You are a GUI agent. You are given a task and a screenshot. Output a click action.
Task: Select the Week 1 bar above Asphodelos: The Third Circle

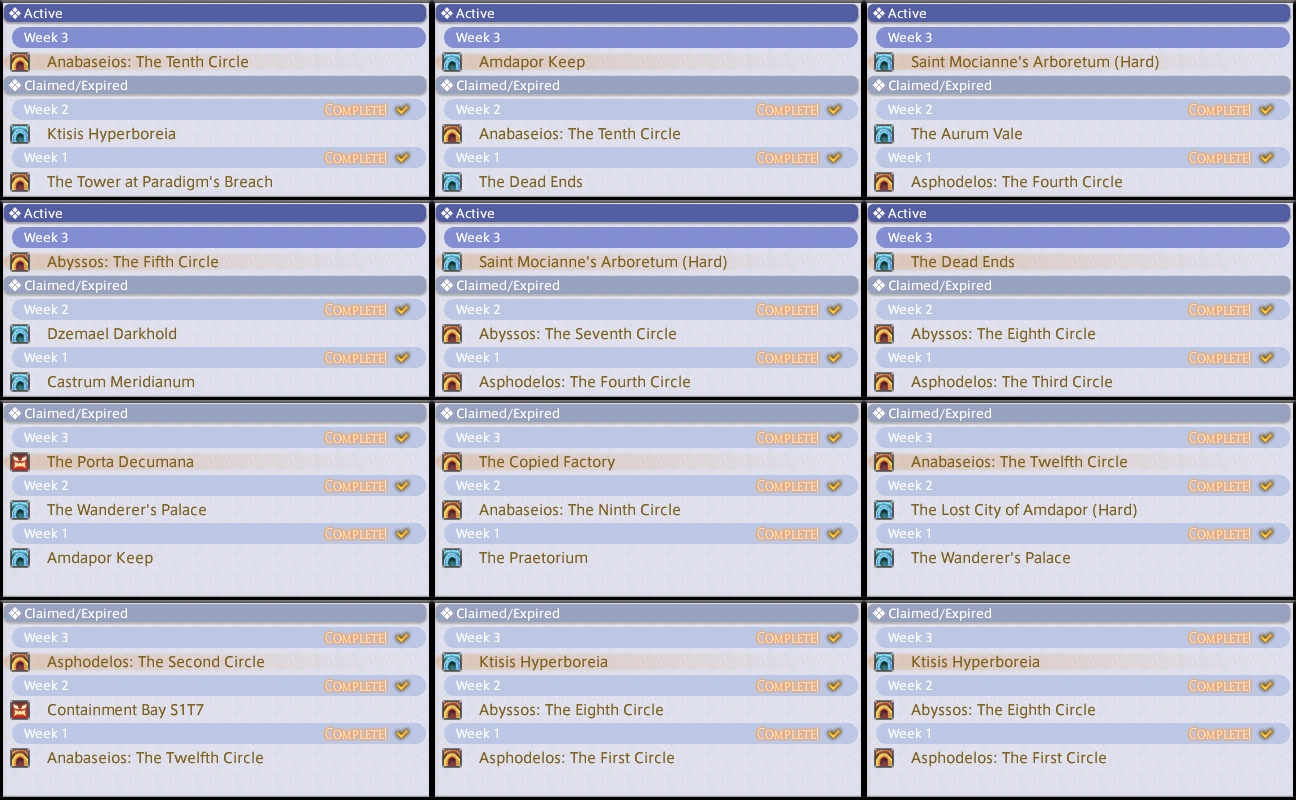(x=1083, y=358)
